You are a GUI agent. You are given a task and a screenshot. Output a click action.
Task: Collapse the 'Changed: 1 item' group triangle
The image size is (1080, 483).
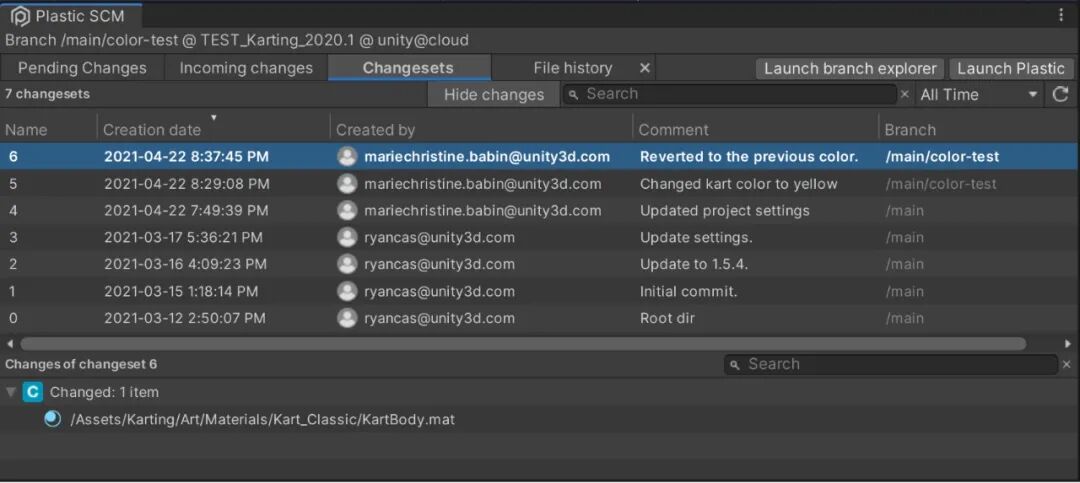click(11, 392)
